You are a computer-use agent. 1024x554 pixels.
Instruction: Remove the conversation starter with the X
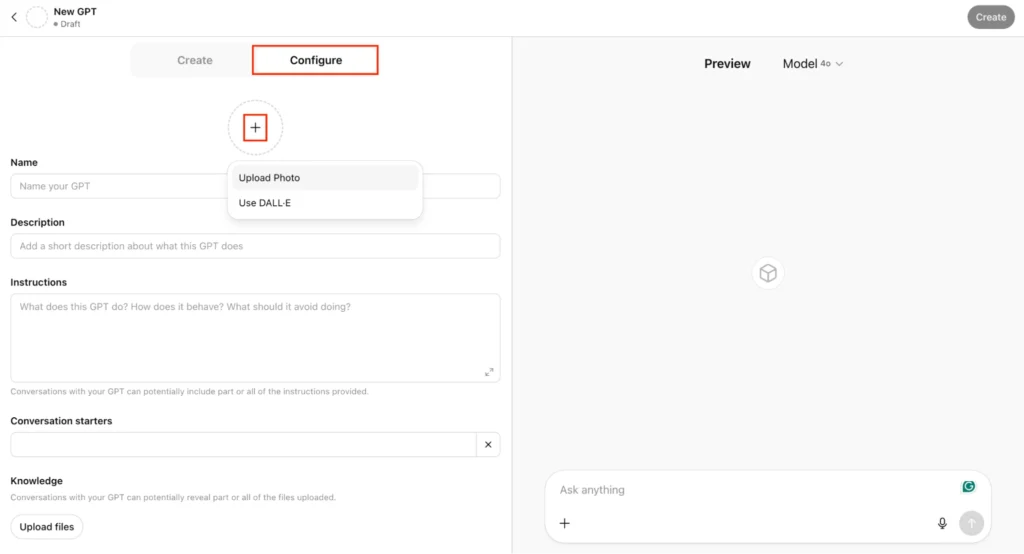coord(488,444)
